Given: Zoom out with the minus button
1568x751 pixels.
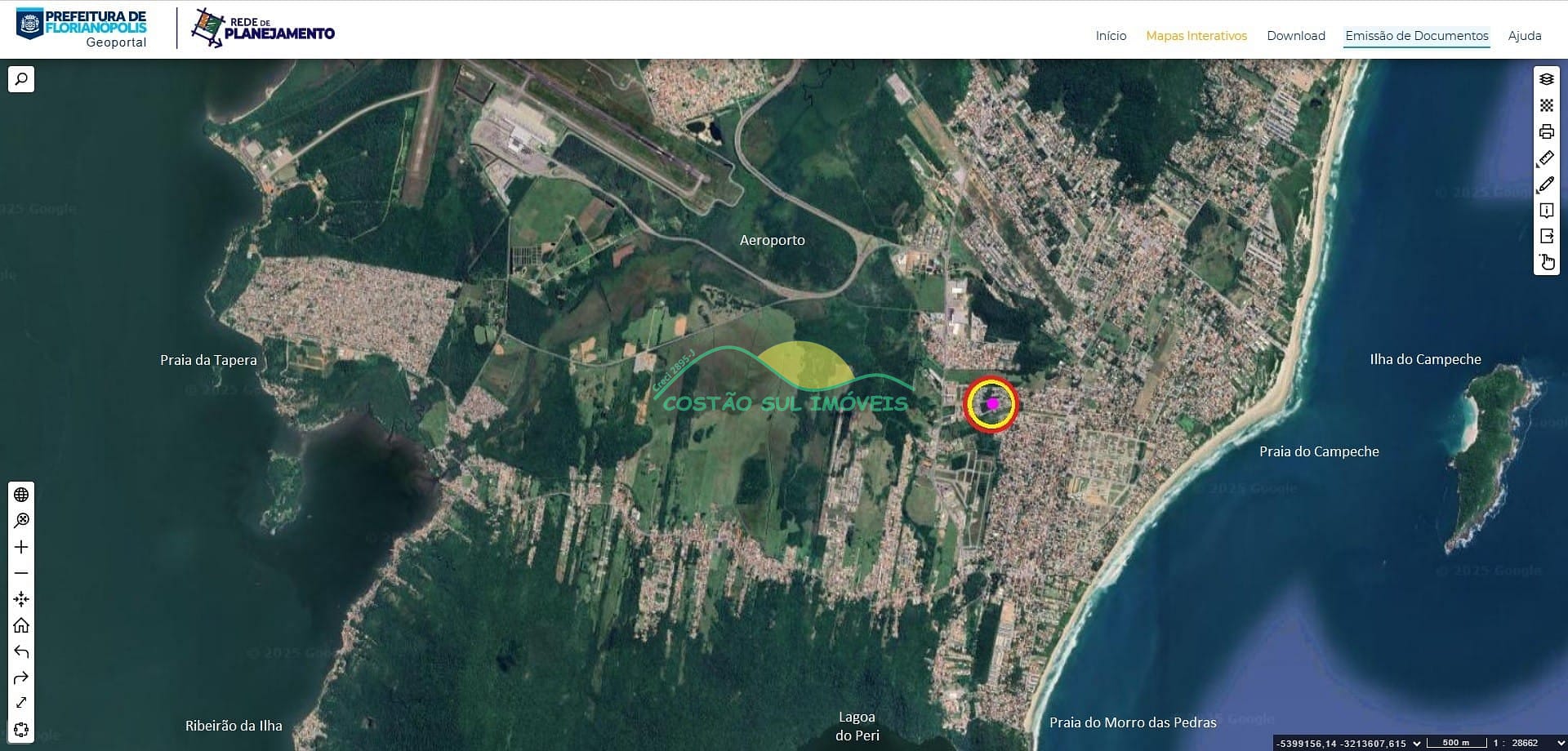Looking at the screenshot, I should tap(21, 573).
